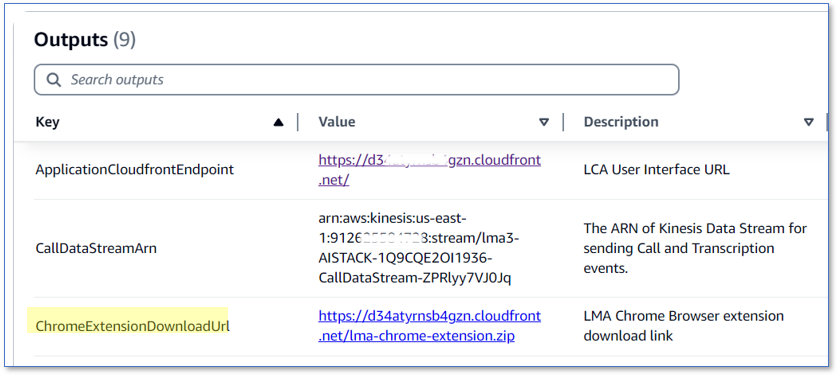Click the Value column header
Viewport: 837px width, 376px height.
coord(337,122)
